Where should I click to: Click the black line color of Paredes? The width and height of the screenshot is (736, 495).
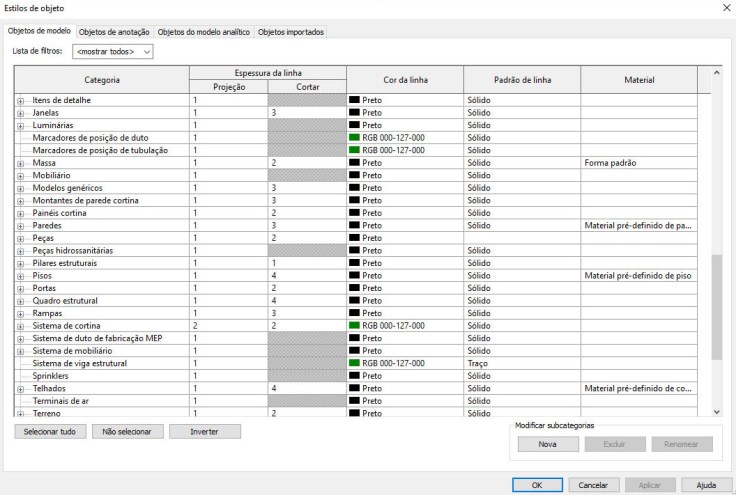click(354, 226)
